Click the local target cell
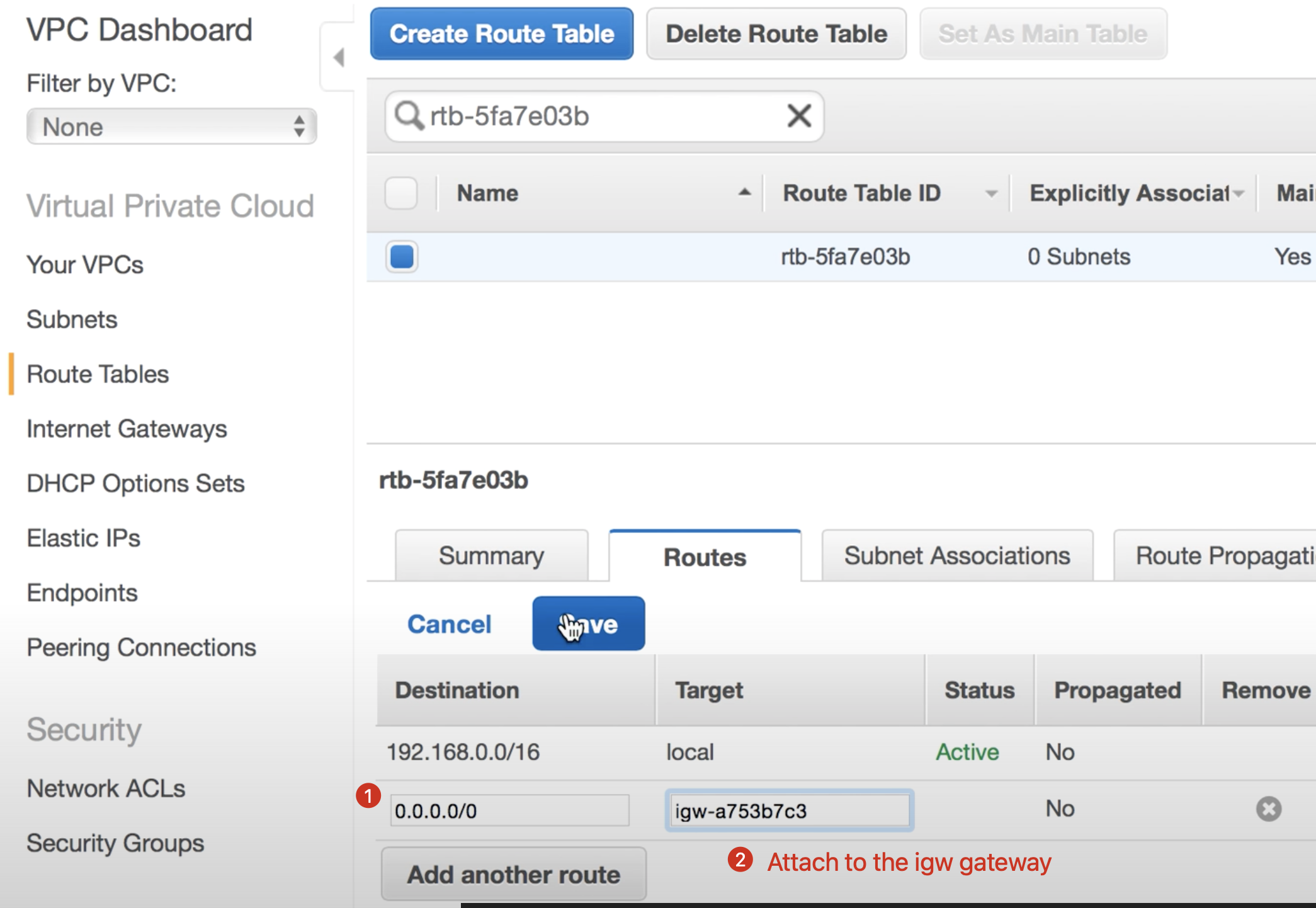1316x908 pixels. [x=690, y=752]
